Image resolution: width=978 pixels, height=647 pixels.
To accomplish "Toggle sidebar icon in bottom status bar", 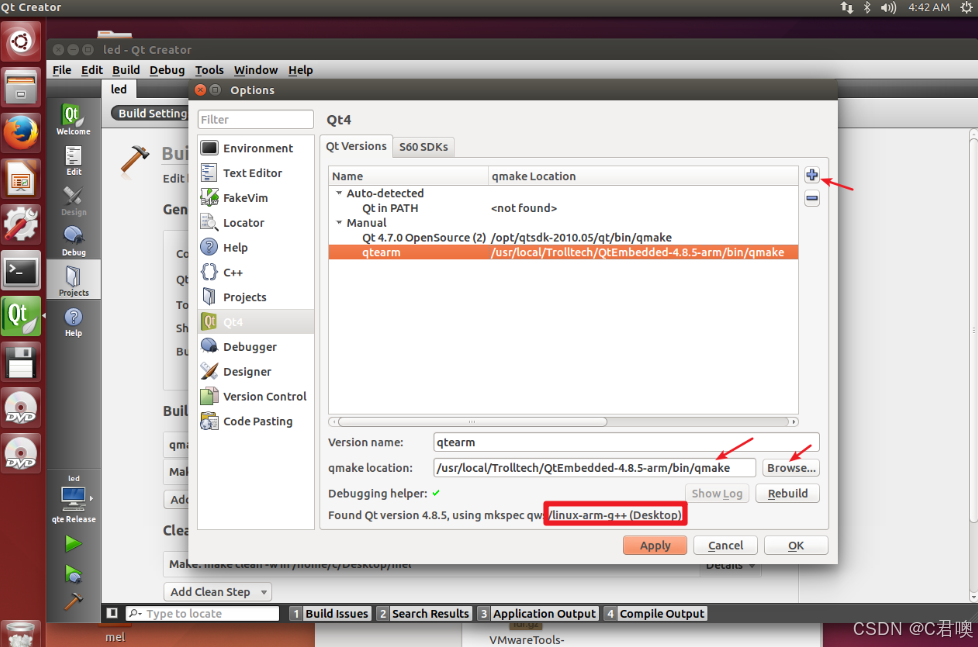I will 112,613.
